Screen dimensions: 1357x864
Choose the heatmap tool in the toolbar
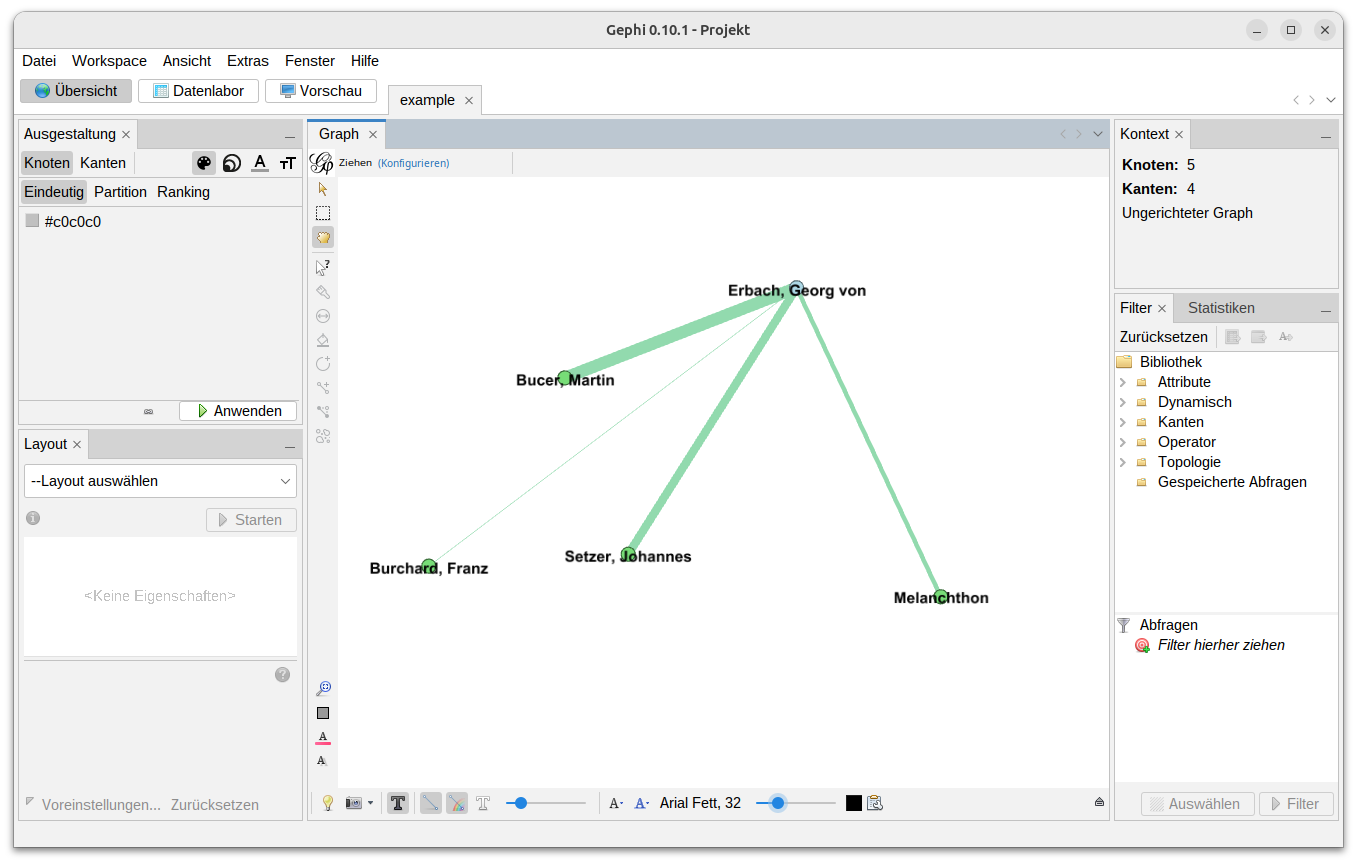[323, 340]
